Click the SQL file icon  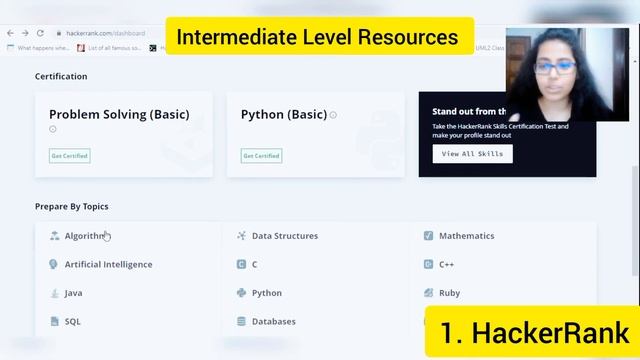54,321
